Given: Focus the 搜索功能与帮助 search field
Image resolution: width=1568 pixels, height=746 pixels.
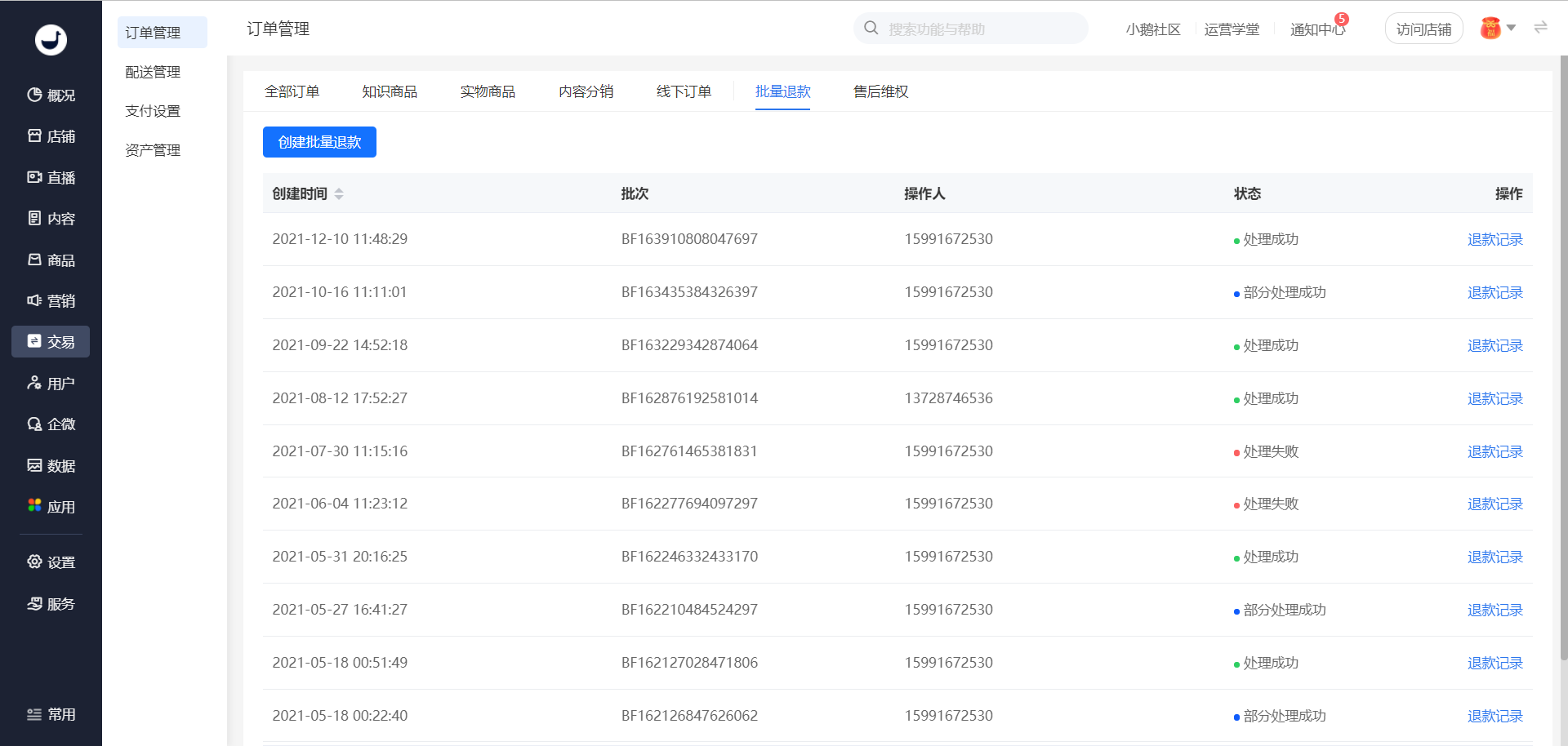Looking at the screenshot, I should tap(971, 29).
